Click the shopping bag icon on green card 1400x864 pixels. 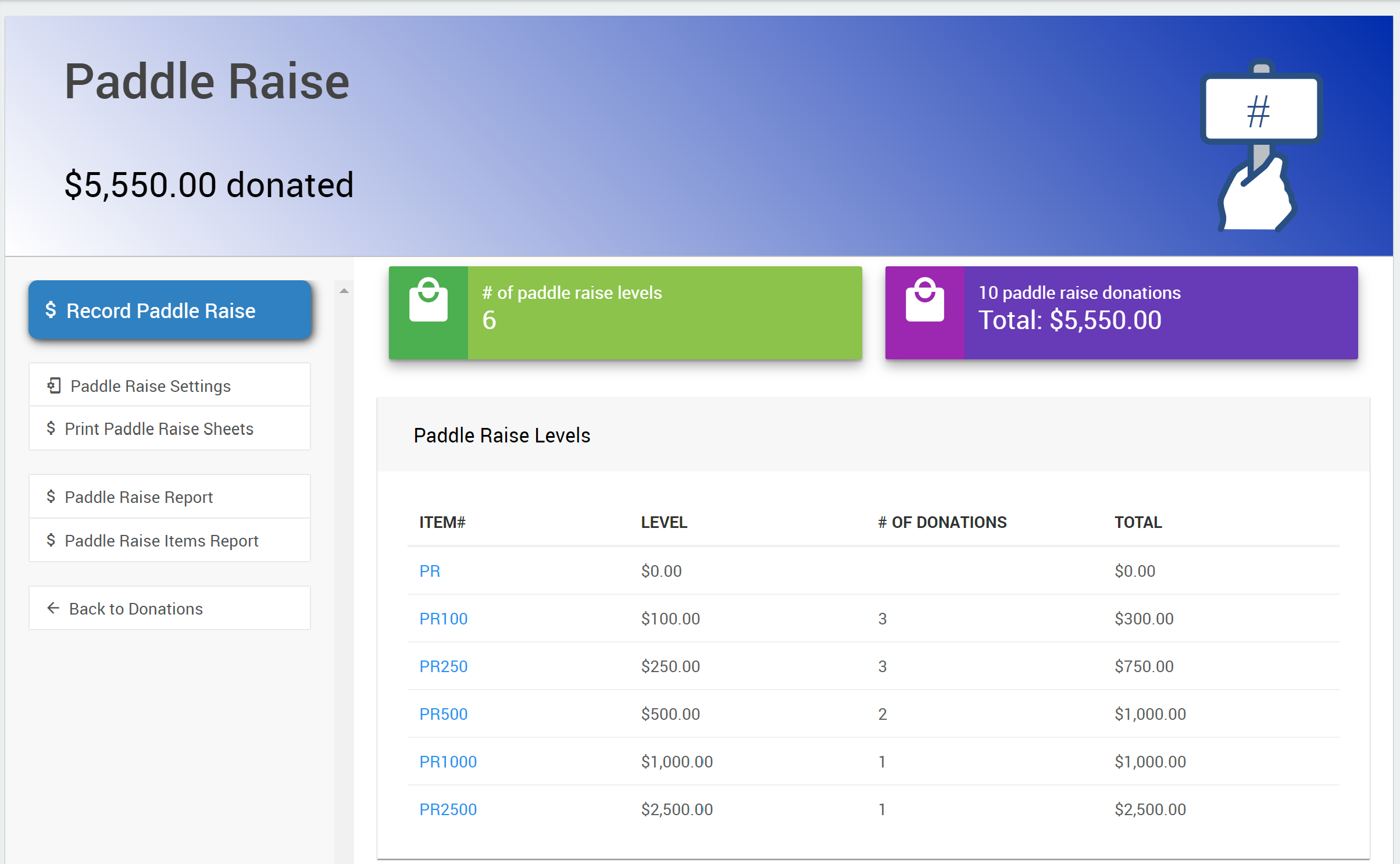[x=428, y=300]
